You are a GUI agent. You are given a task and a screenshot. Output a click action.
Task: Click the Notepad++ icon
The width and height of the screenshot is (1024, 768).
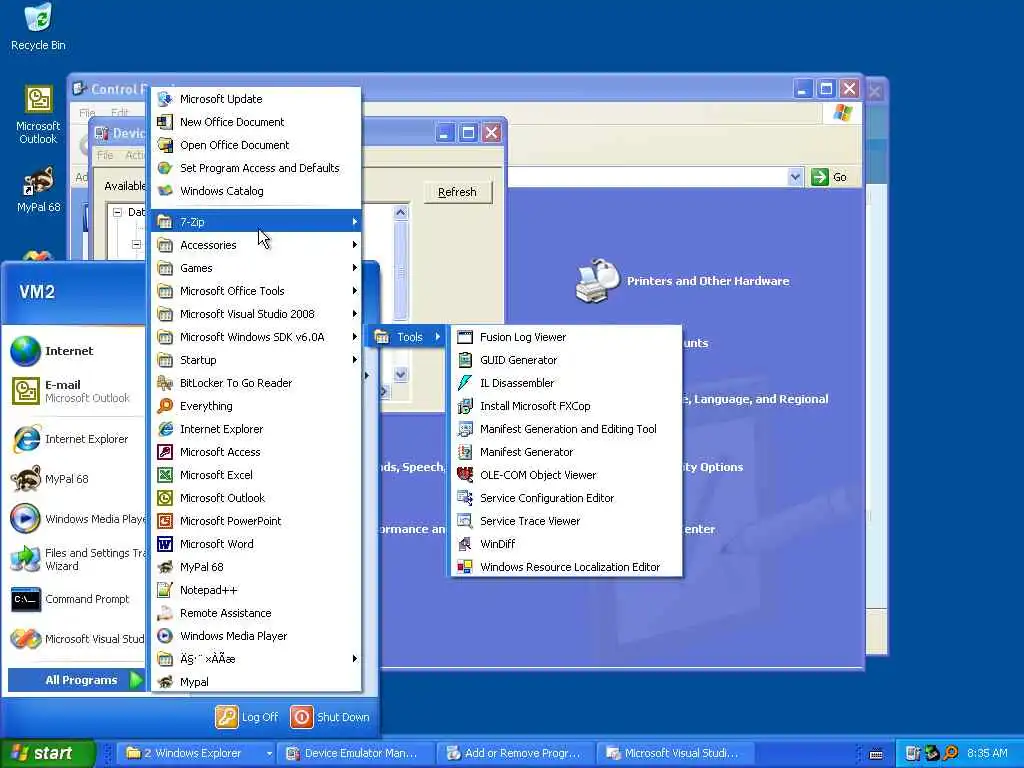click(x=165, y=590)
